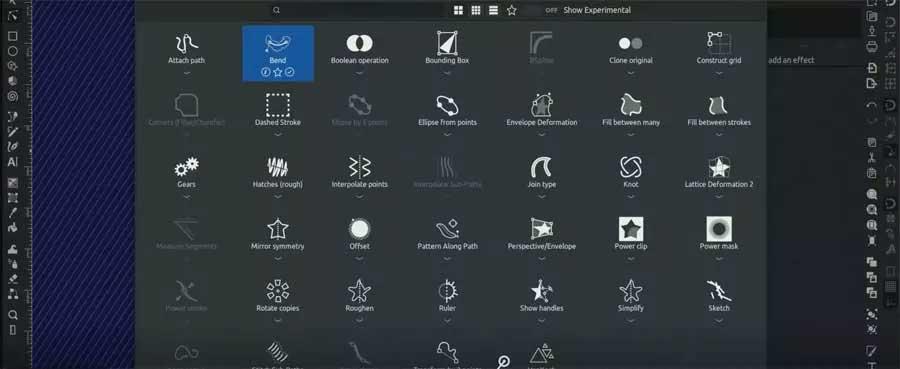900x369 pixels.
Task: Click the Cut scissors icon in right toolbar
Action: (872, 158)
